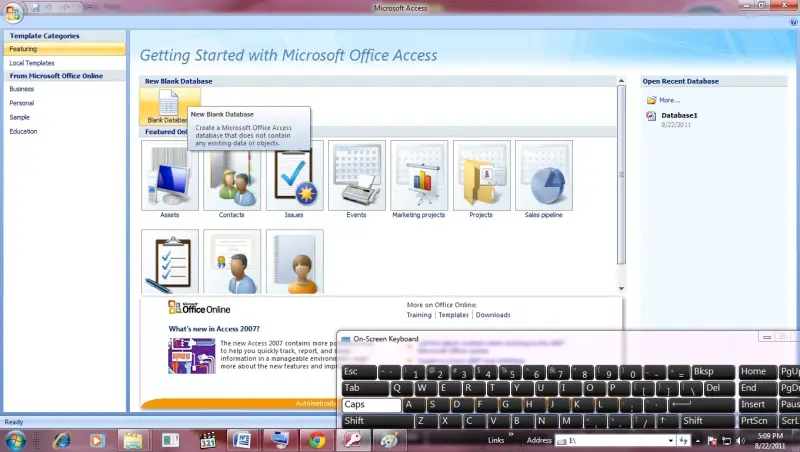
Task: Open the Sample templates category
Action: point(19,117)
